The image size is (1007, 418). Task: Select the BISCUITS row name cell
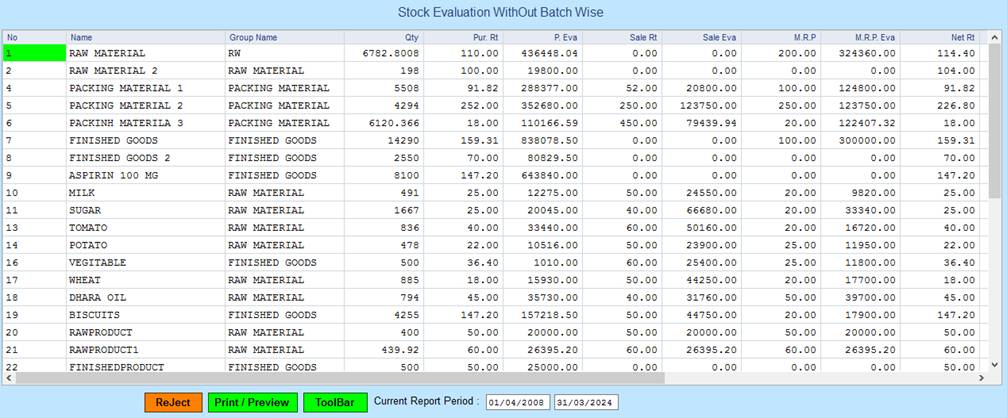94,313
